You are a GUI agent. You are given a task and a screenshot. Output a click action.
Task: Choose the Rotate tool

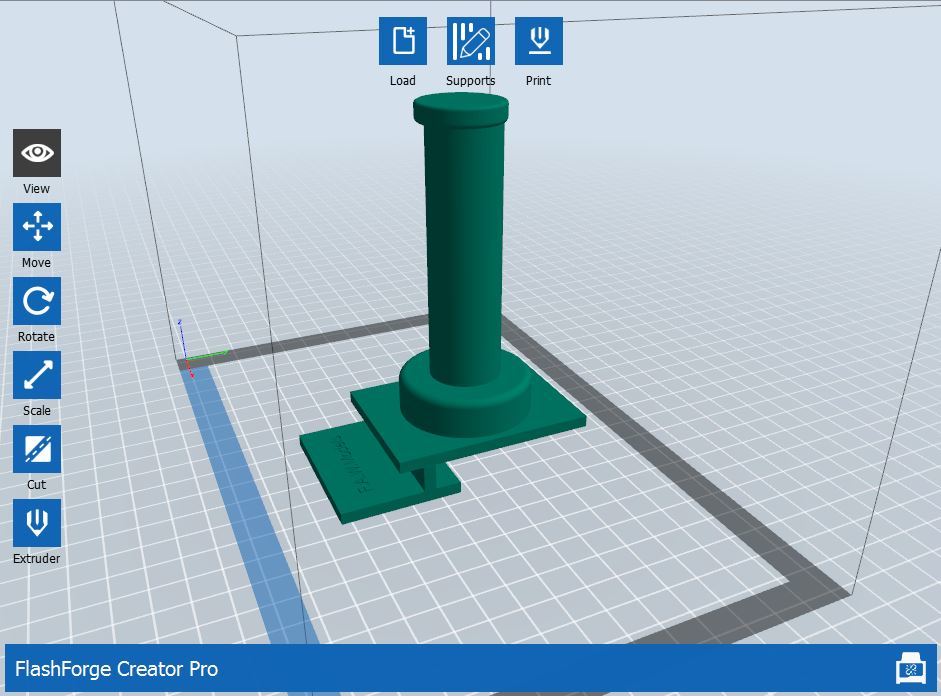tap(37, 301)
